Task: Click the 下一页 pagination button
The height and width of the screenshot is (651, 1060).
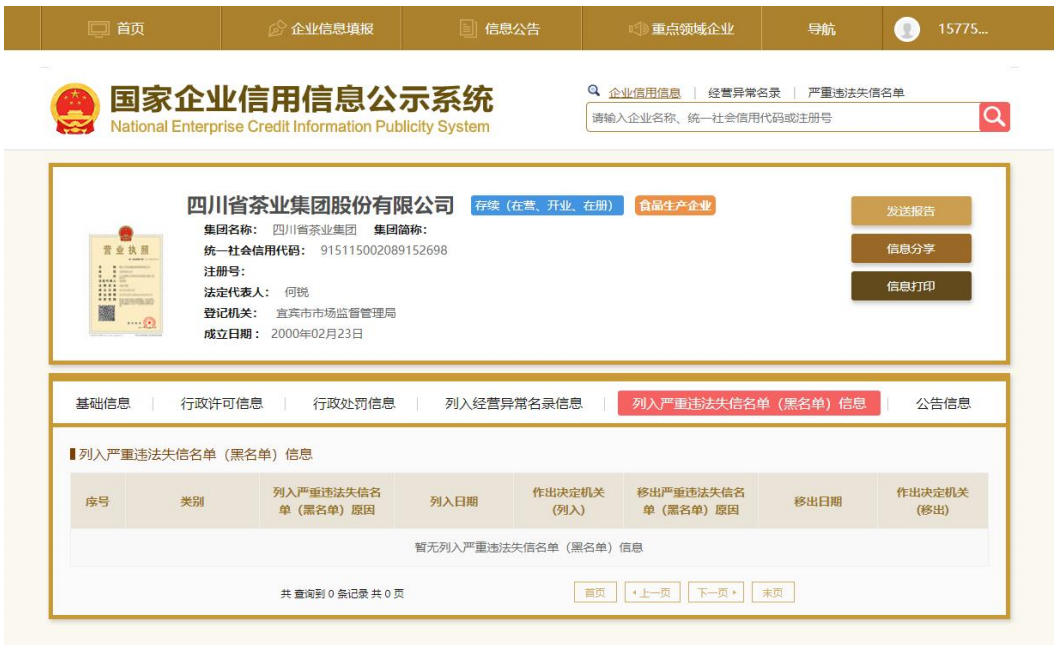Action: (x=716, y=593)
